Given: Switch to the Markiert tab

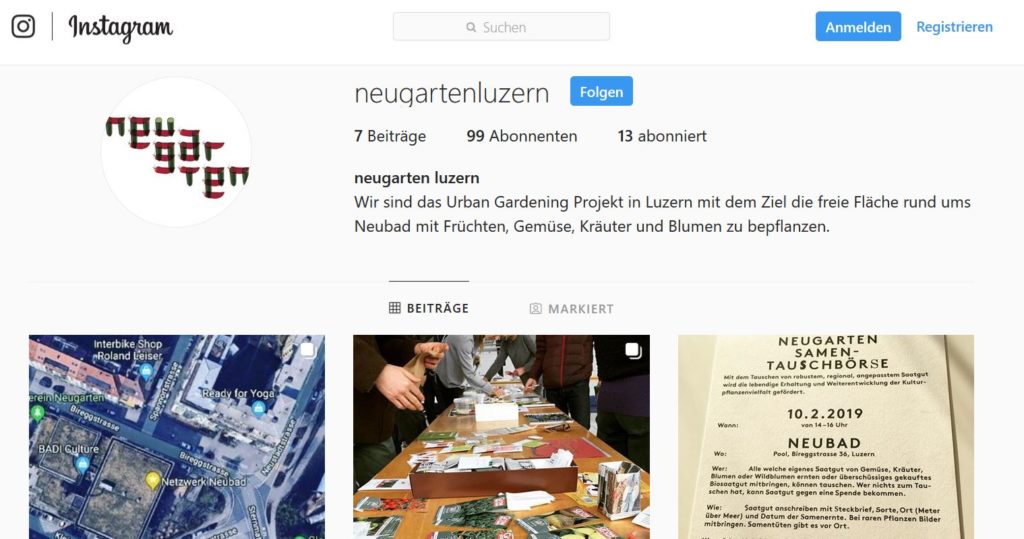Looking at the screenshot, I should tap(571, 308).
